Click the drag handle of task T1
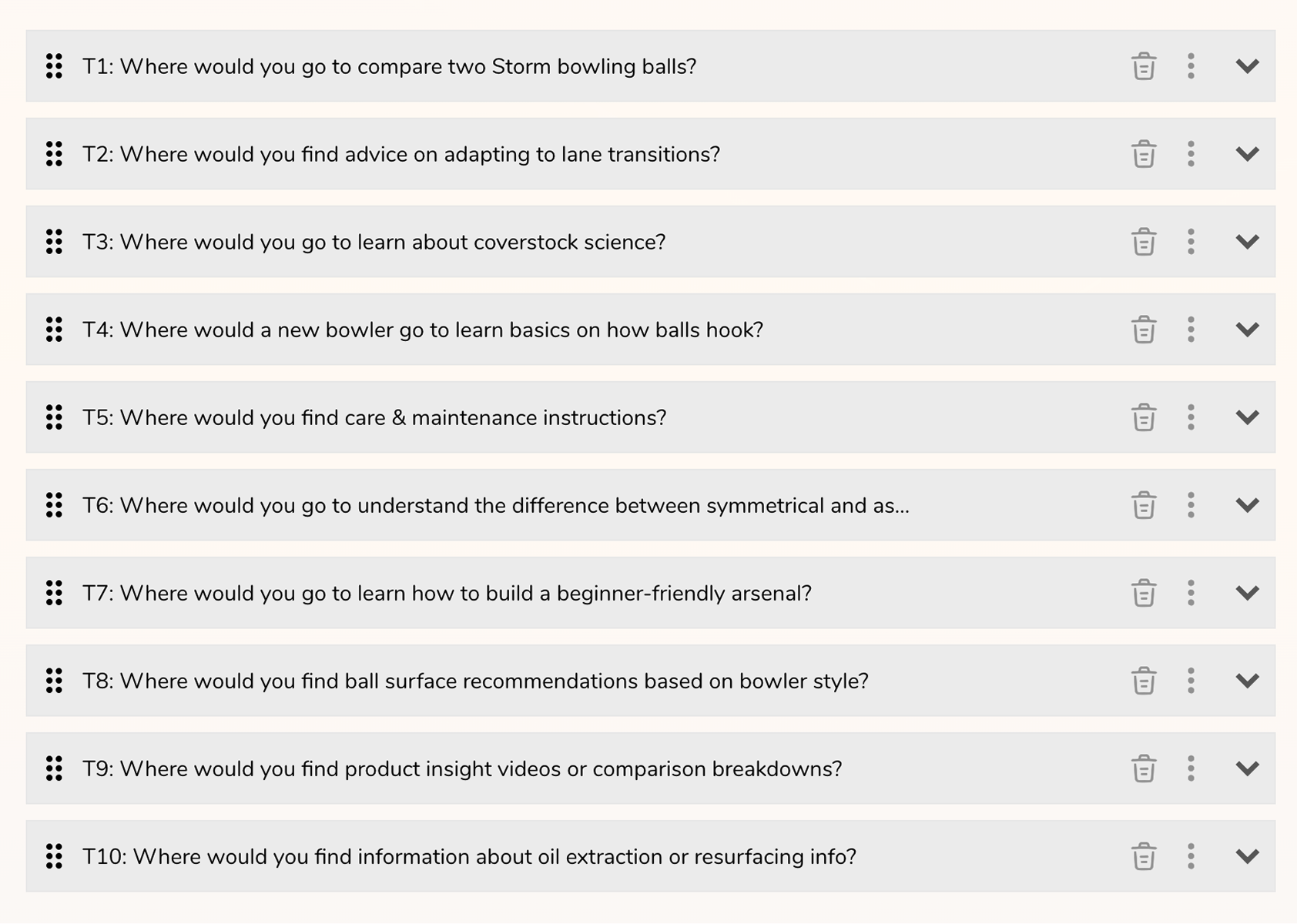 tap(54, 66)
